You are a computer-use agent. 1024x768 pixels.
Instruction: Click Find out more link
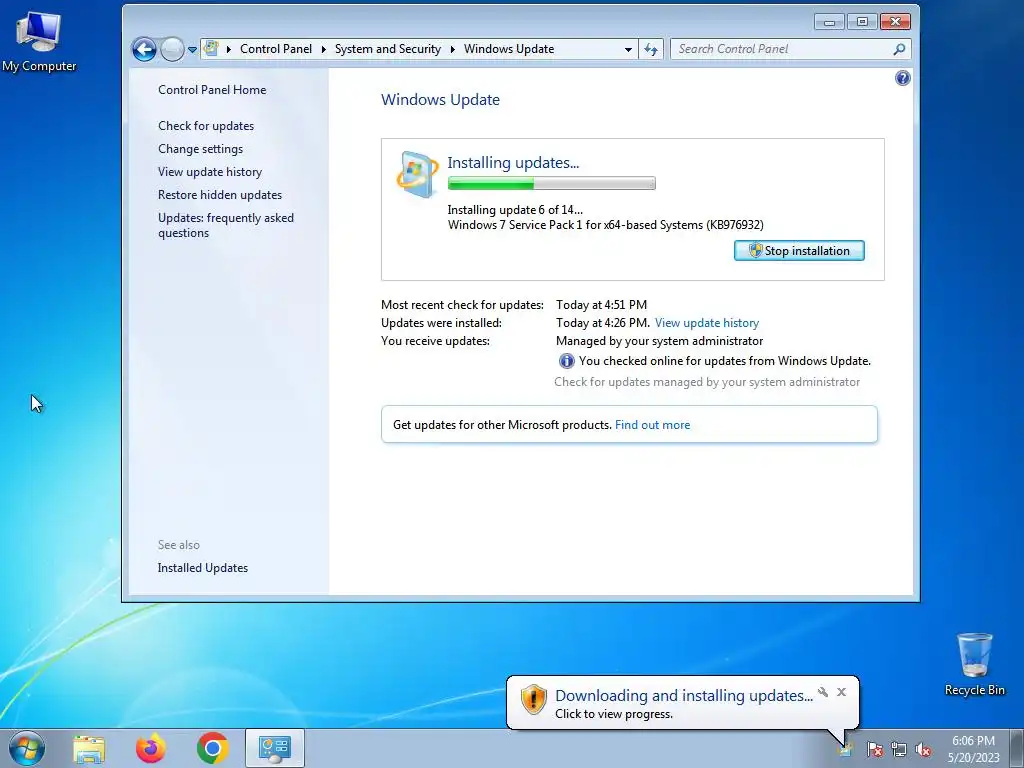[652, 425]
